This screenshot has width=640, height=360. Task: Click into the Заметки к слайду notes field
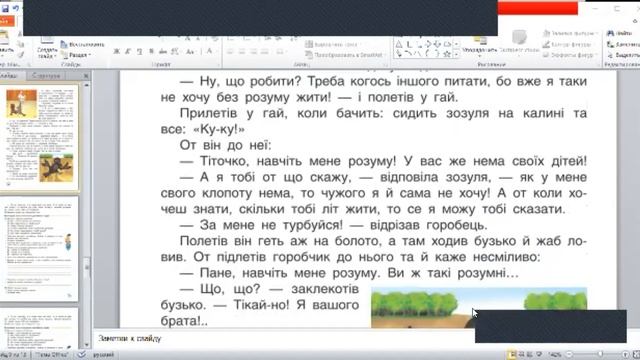point(284,338)
